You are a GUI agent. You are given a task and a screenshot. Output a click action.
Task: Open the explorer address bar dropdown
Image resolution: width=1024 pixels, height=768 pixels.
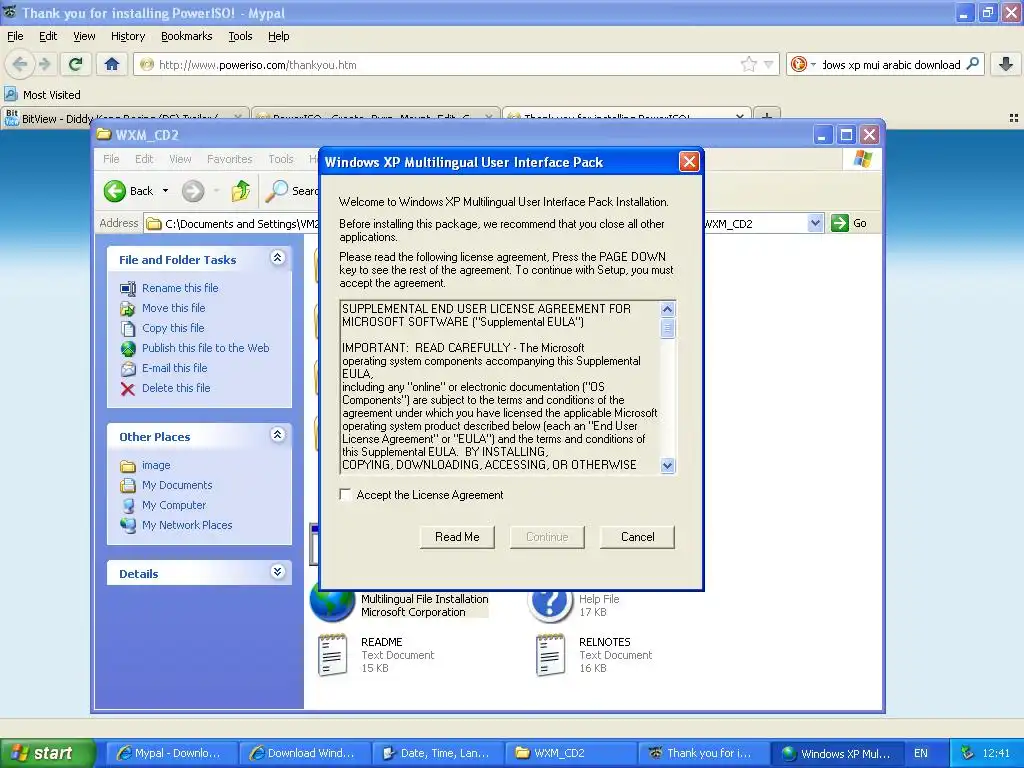point(814,223)
